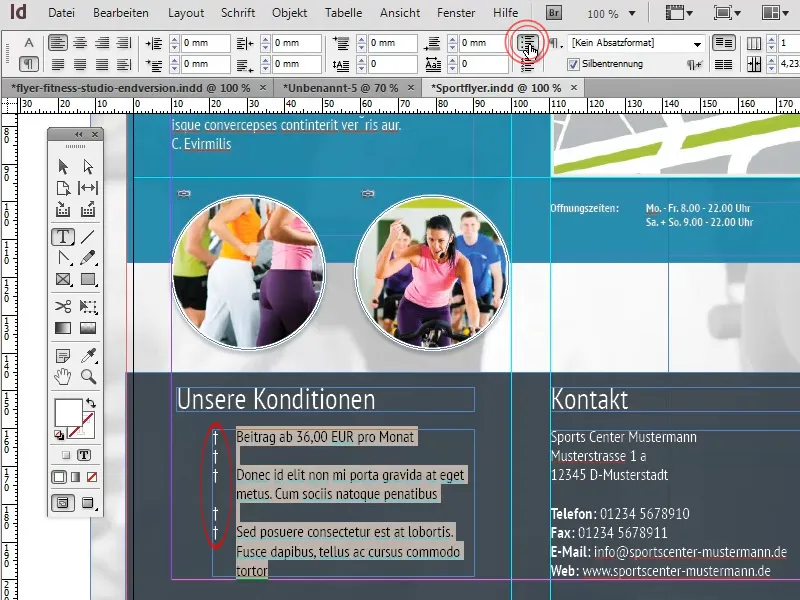This screenshot has width=800, height=600.
Task: Enable Align to Baseline Grid
Action: pyautogui.click(x=723, y=64)
